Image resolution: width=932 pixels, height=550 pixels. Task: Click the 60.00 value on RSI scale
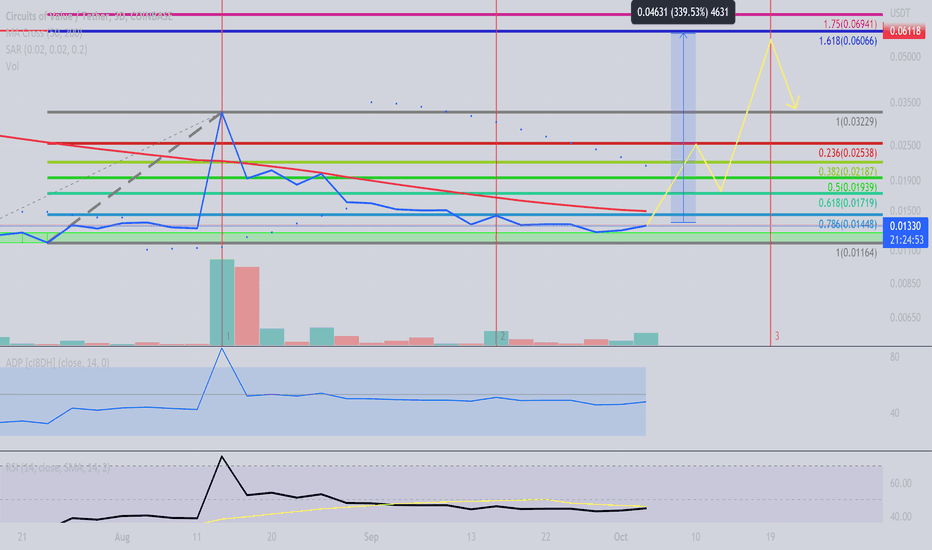[x=900, y=483]
